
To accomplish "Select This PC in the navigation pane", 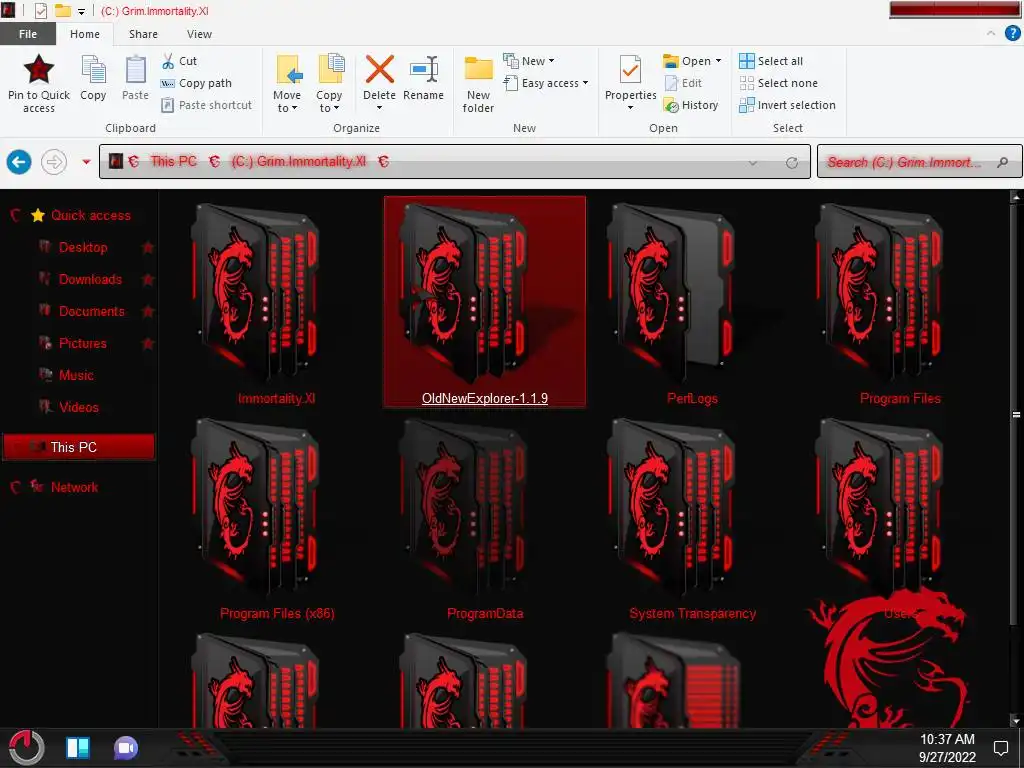I will coord(79,447).
